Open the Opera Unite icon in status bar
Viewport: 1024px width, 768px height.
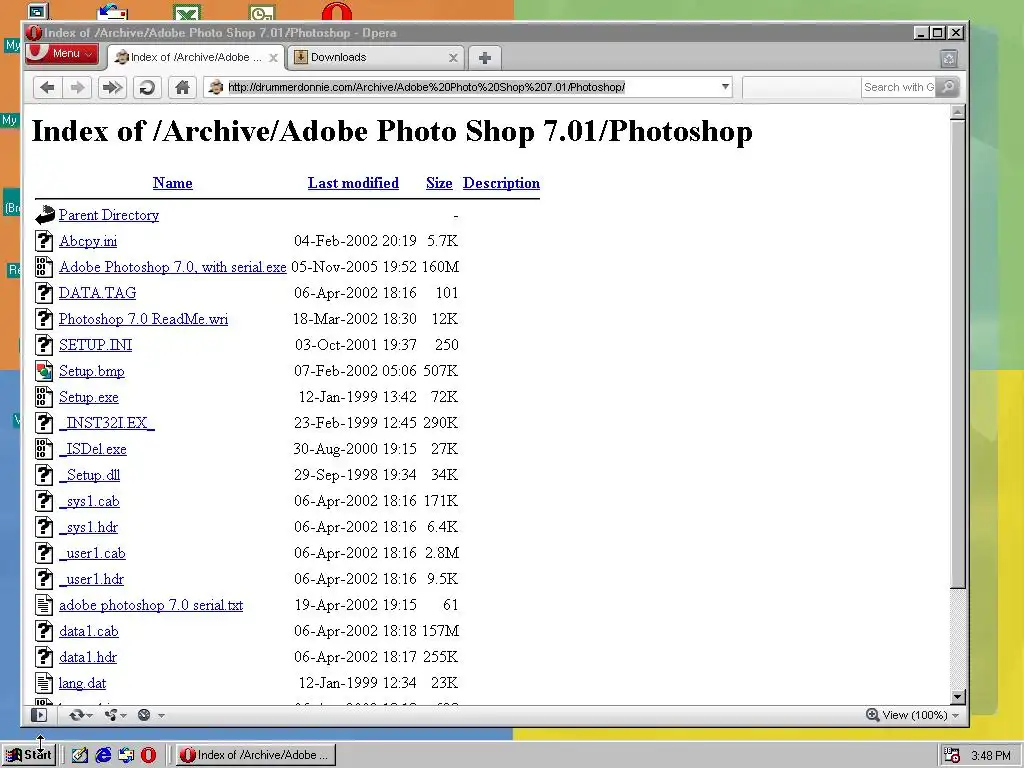pyautogui.click(x=111, y=715)
